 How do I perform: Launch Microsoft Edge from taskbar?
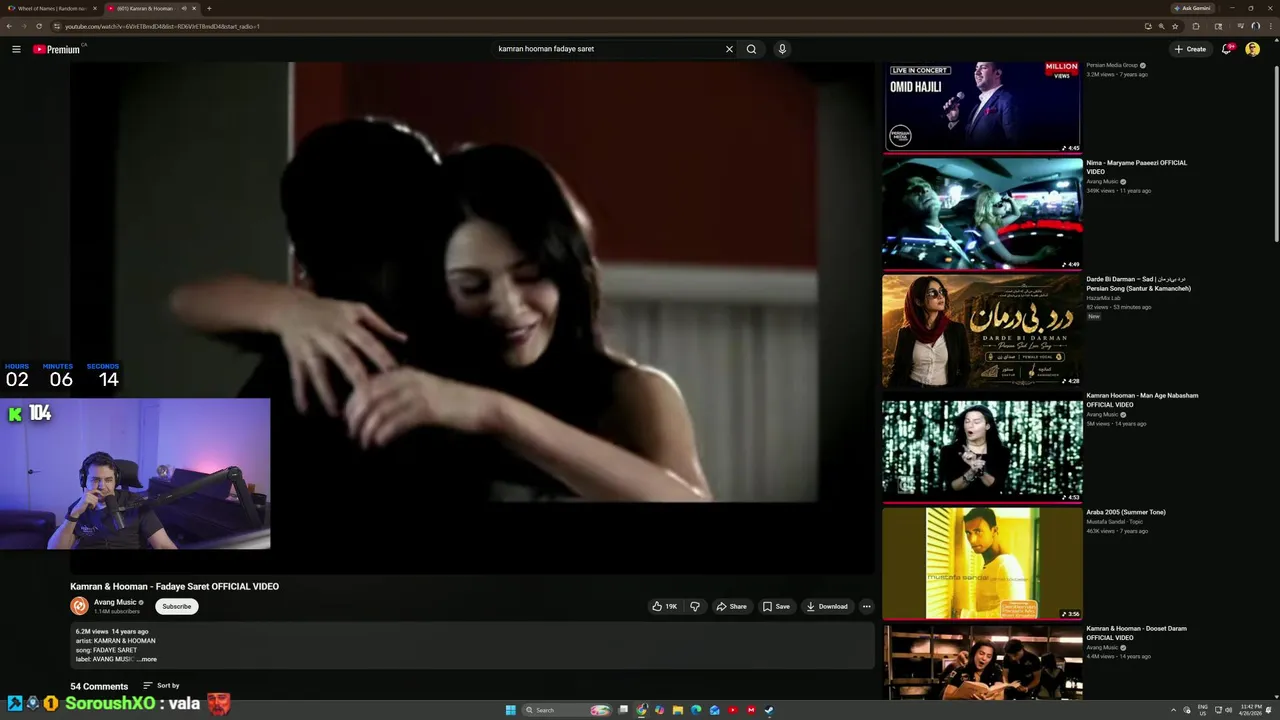point(696,710)
